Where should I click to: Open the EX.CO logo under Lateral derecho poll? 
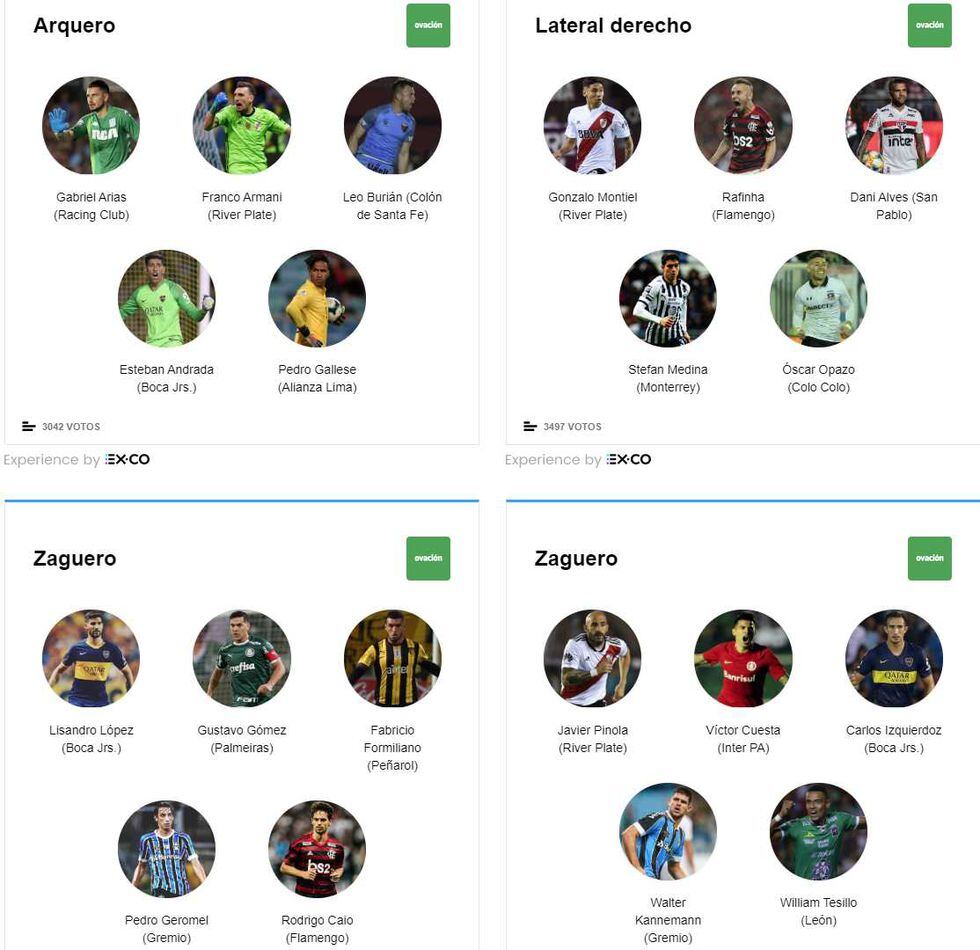pos(629,459)
